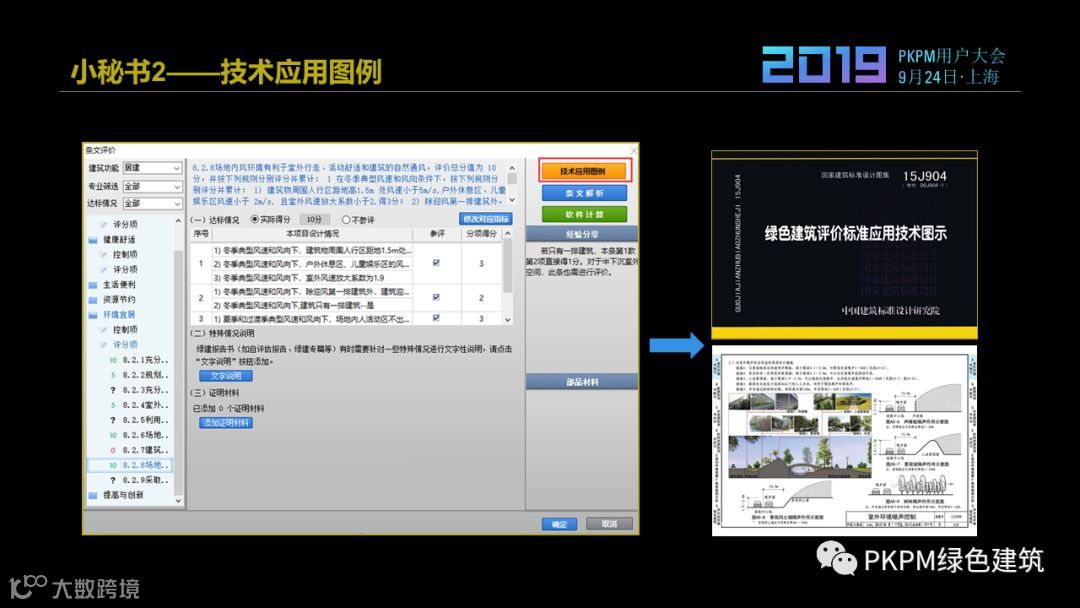The width and height of the screenshot is (1080, 608).
Task: Click row 2 score cell "2"
Action: pos(481,297)
